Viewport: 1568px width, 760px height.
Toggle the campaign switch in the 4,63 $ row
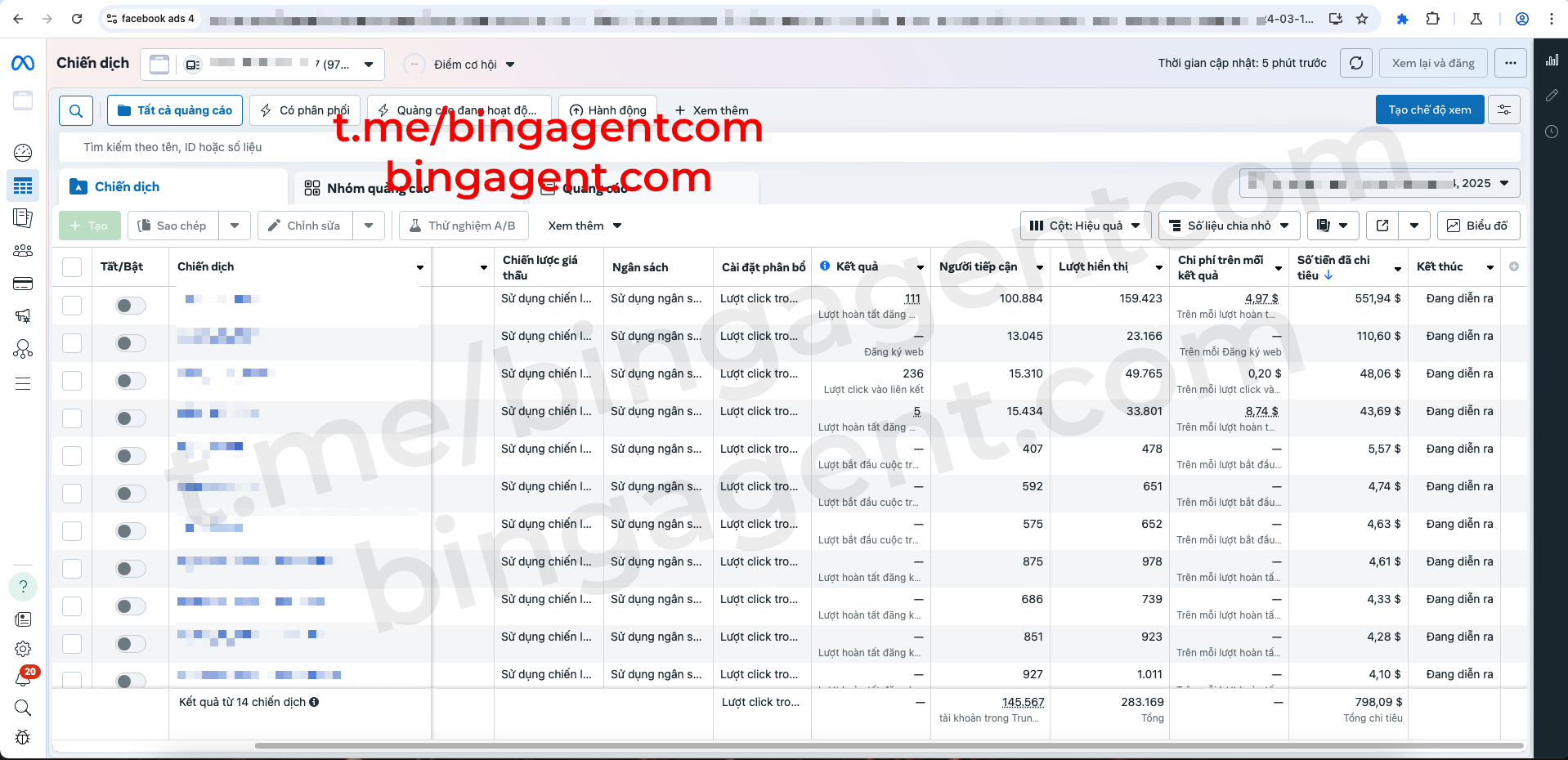[130, 531]
